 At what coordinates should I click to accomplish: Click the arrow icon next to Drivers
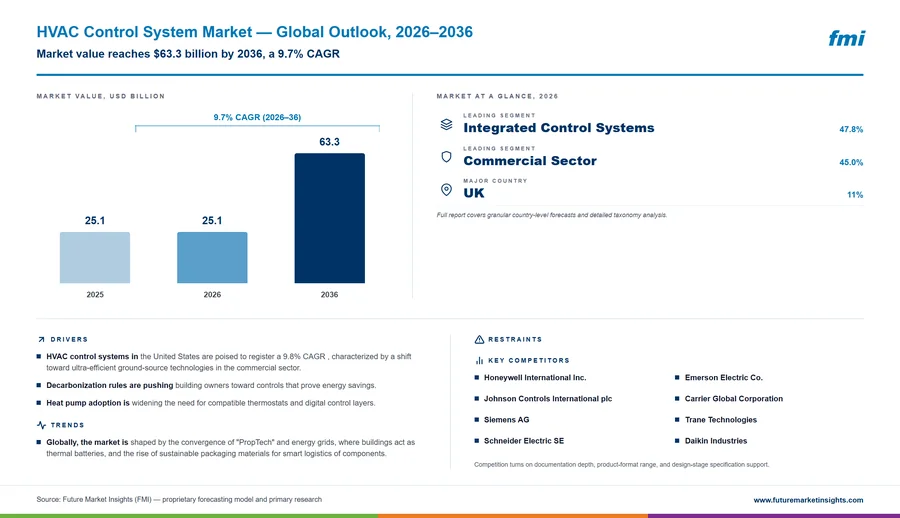coord(41,339)
